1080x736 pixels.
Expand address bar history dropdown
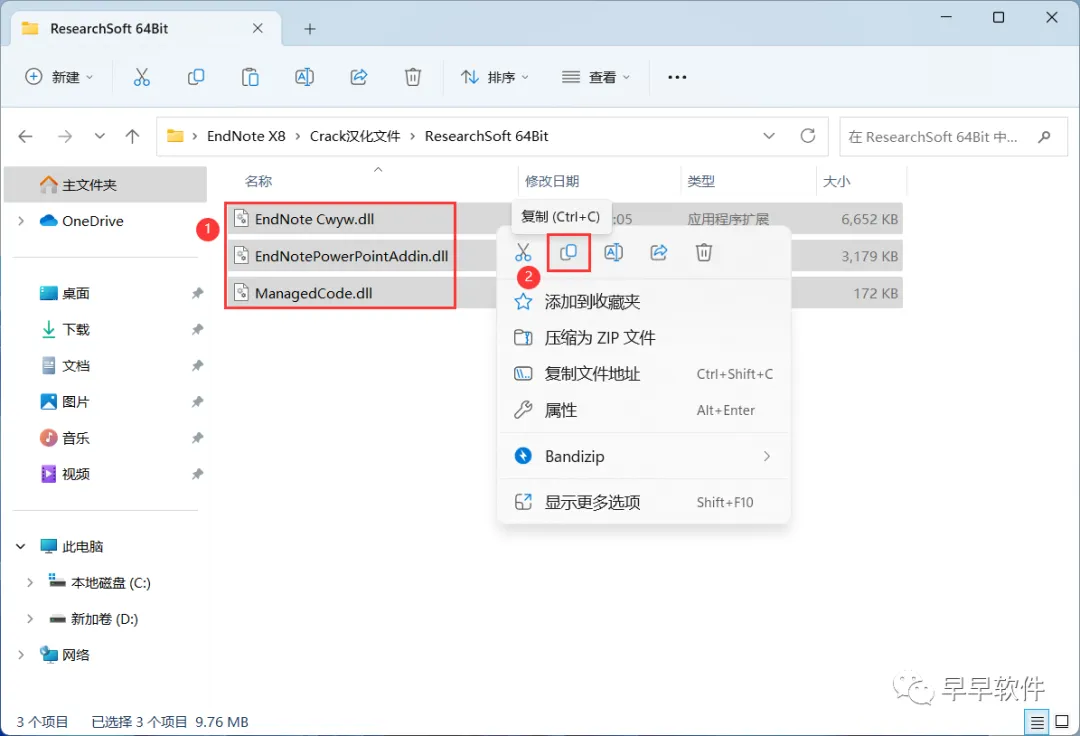(769, 136)
